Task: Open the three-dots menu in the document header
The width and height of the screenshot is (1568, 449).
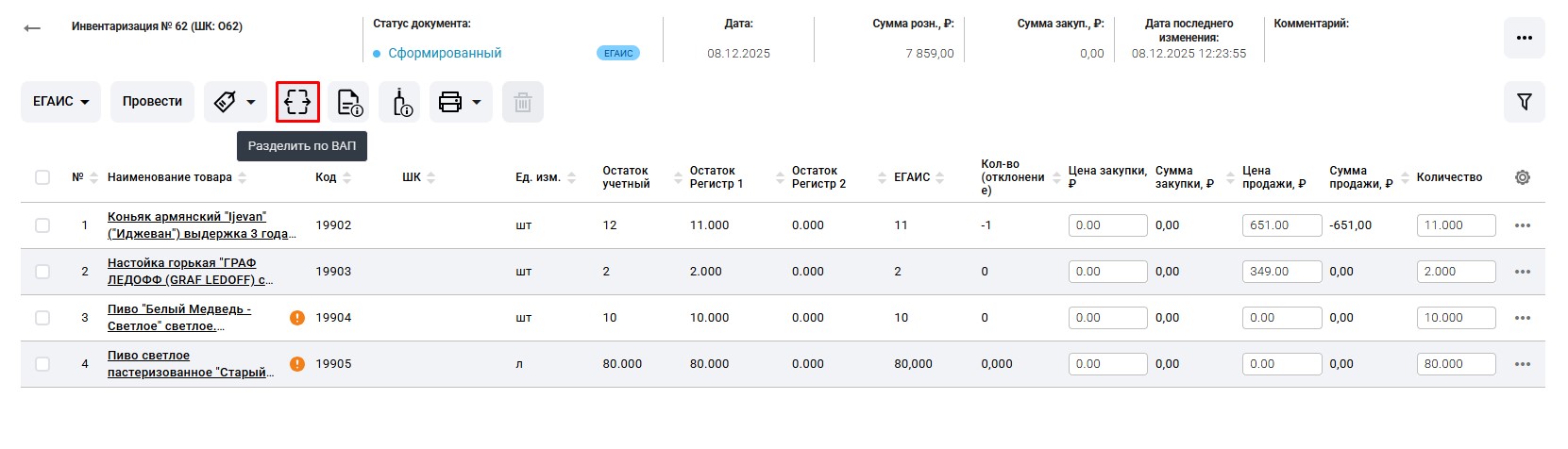Action: coord(1524,38)
